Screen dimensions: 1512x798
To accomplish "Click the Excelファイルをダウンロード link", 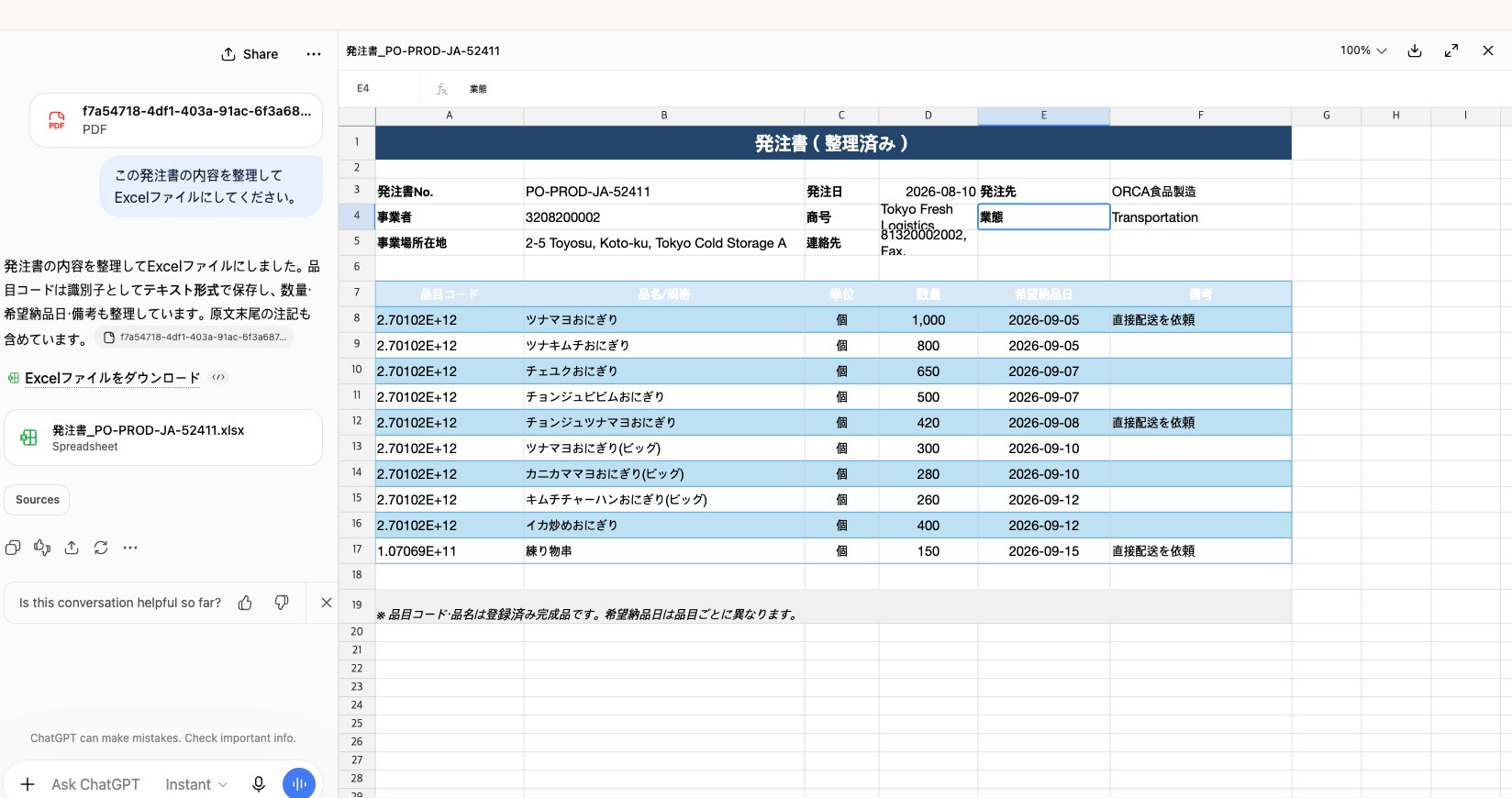I will coord(112,378).
